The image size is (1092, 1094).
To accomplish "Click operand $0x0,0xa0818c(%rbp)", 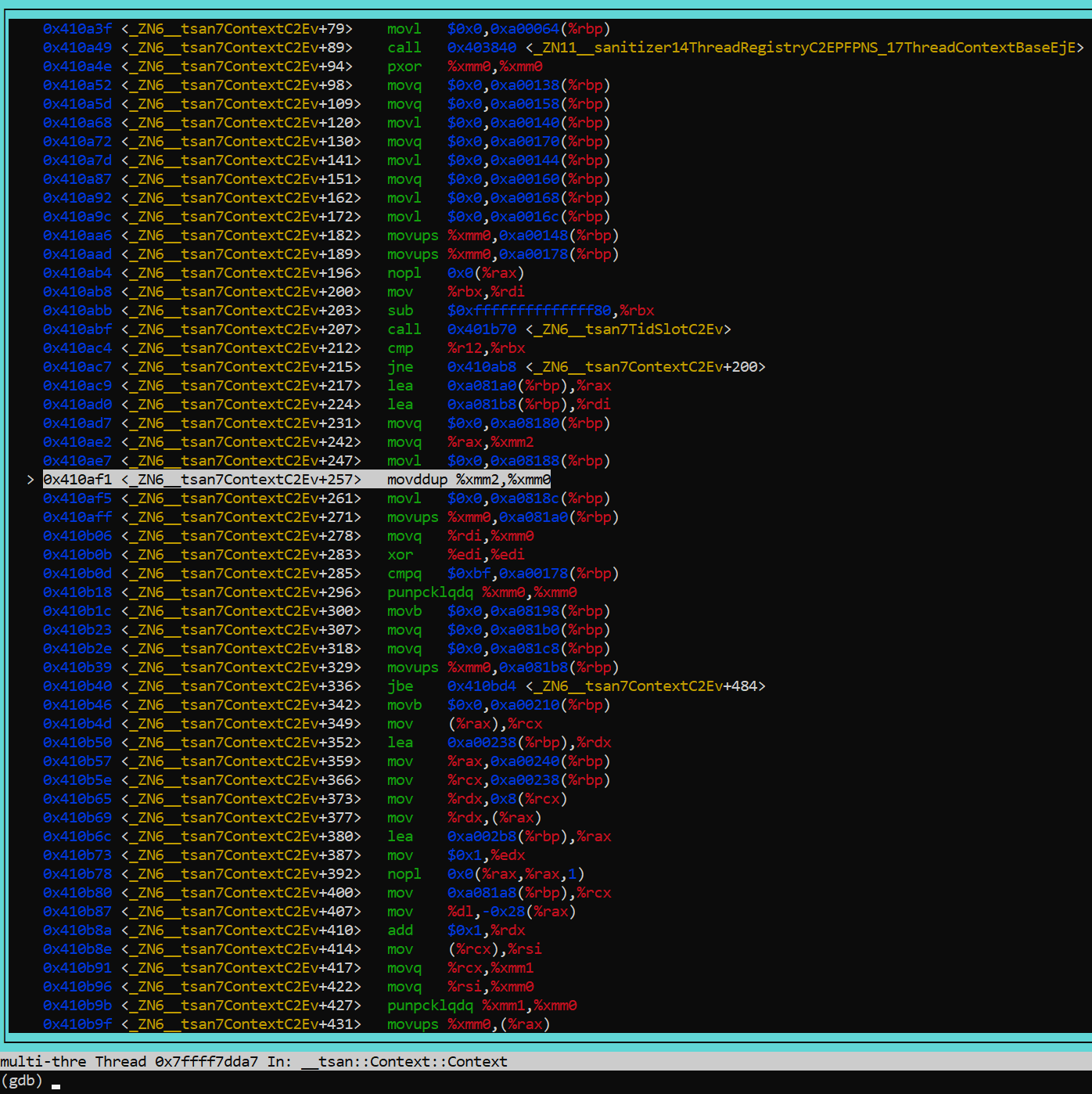I will click(x=529, y=498).
